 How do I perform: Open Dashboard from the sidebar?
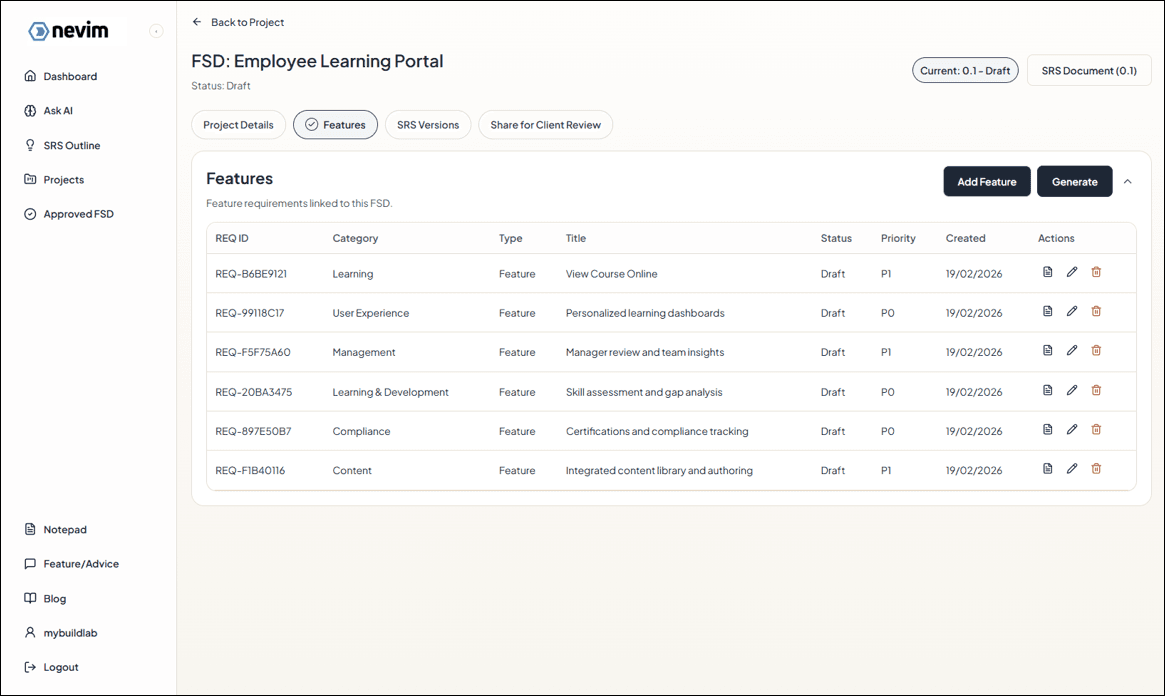[x=69, y=76]
